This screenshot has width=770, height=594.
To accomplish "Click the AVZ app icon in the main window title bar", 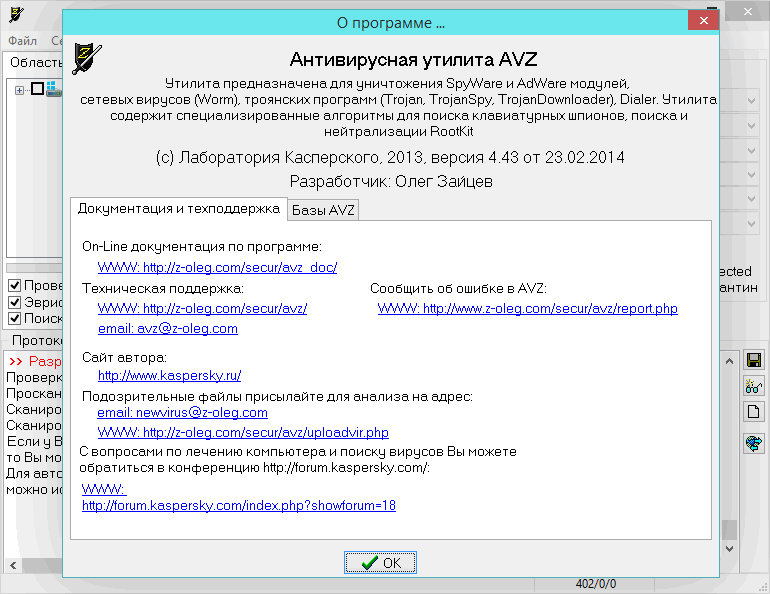I will tap(16, 14).
